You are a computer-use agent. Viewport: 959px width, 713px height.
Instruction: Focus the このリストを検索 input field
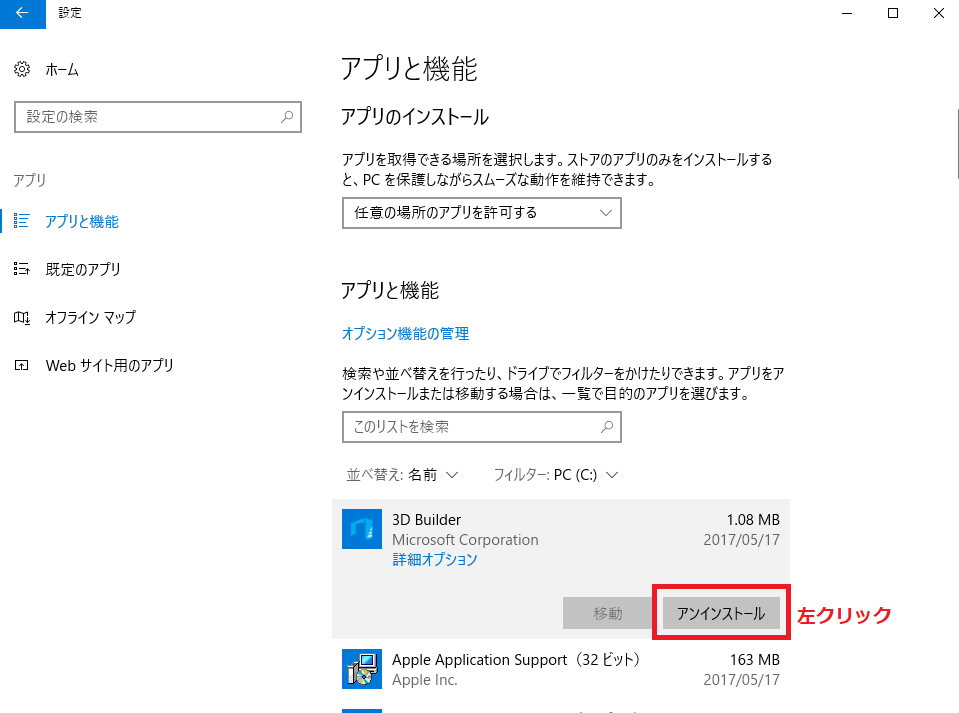pyautogui.click(x=482, y=427)
